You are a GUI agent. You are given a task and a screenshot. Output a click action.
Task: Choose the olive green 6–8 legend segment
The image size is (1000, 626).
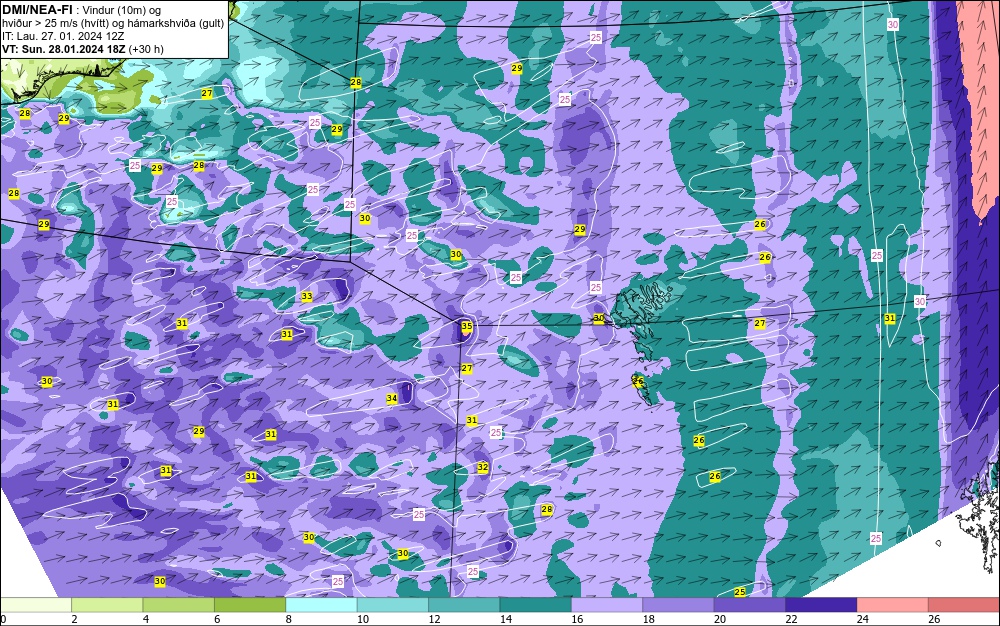point(250,605)
